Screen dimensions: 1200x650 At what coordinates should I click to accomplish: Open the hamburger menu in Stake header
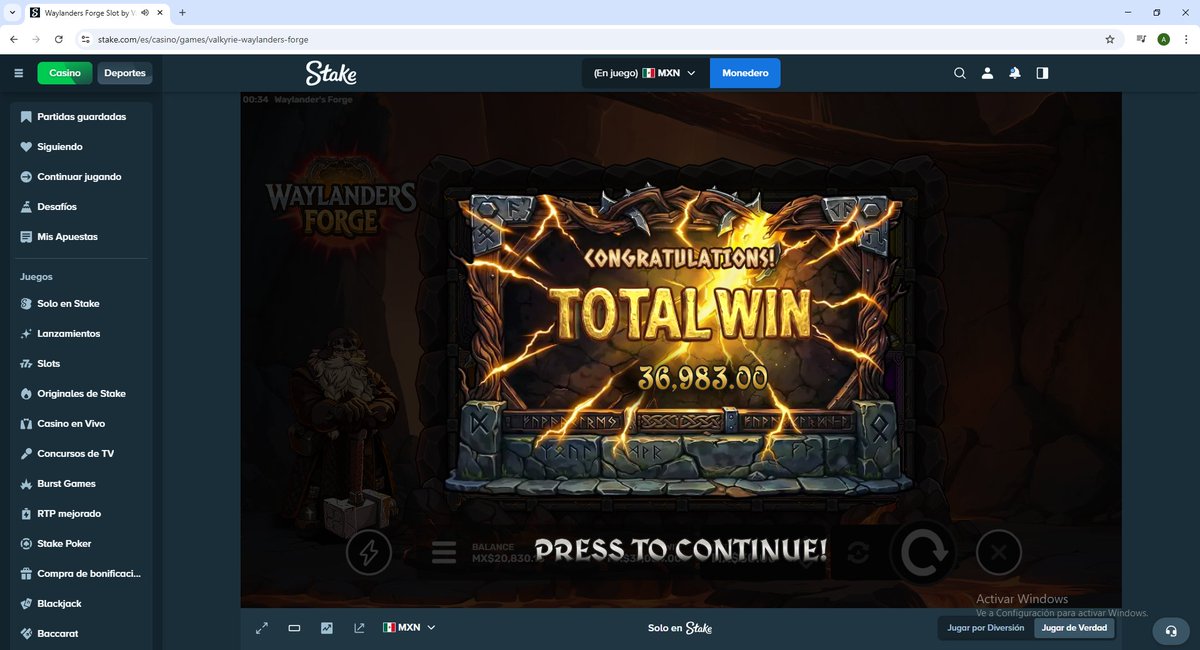18,73
